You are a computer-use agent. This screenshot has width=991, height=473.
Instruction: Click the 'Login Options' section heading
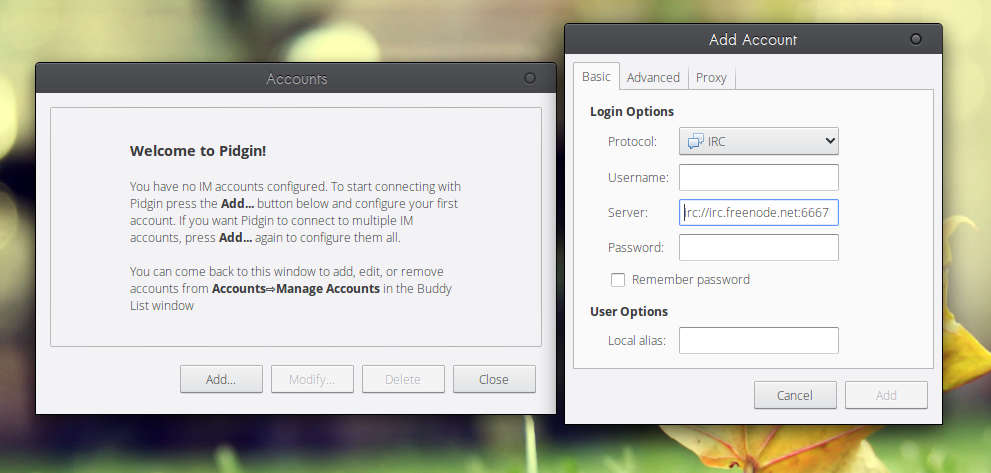632,111
